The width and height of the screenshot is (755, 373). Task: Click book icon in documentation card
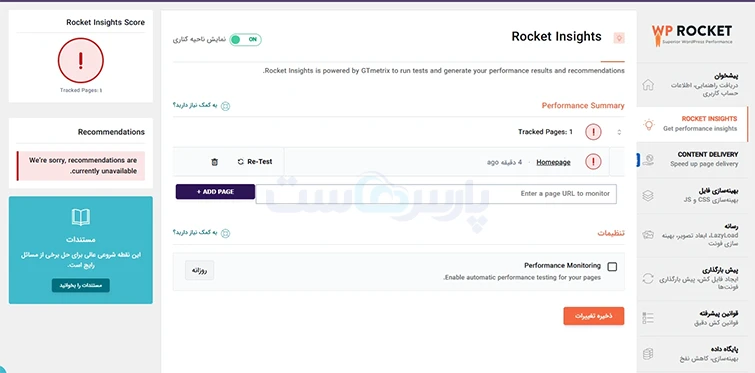[x=81, y=217]
